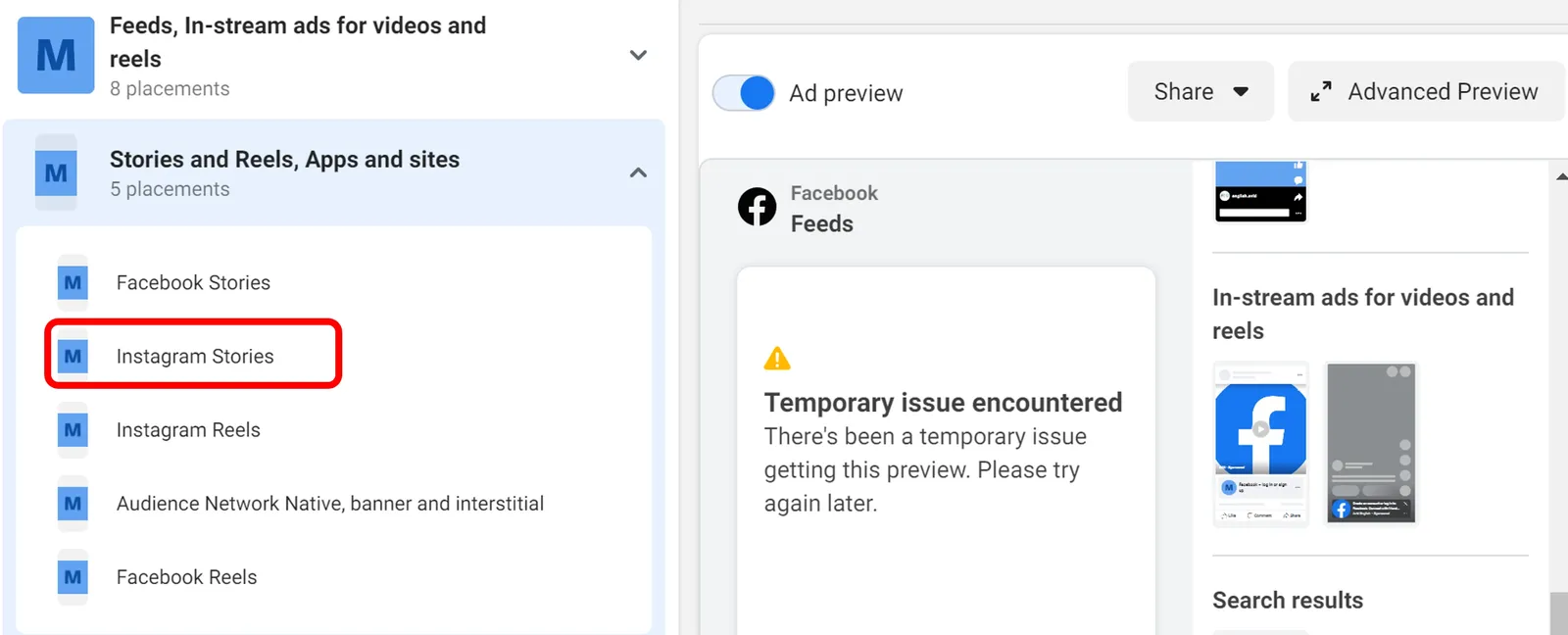1568x635 pixels.
Task: Click the Instagram Reels placement icon
Action: tap(72, 429)
